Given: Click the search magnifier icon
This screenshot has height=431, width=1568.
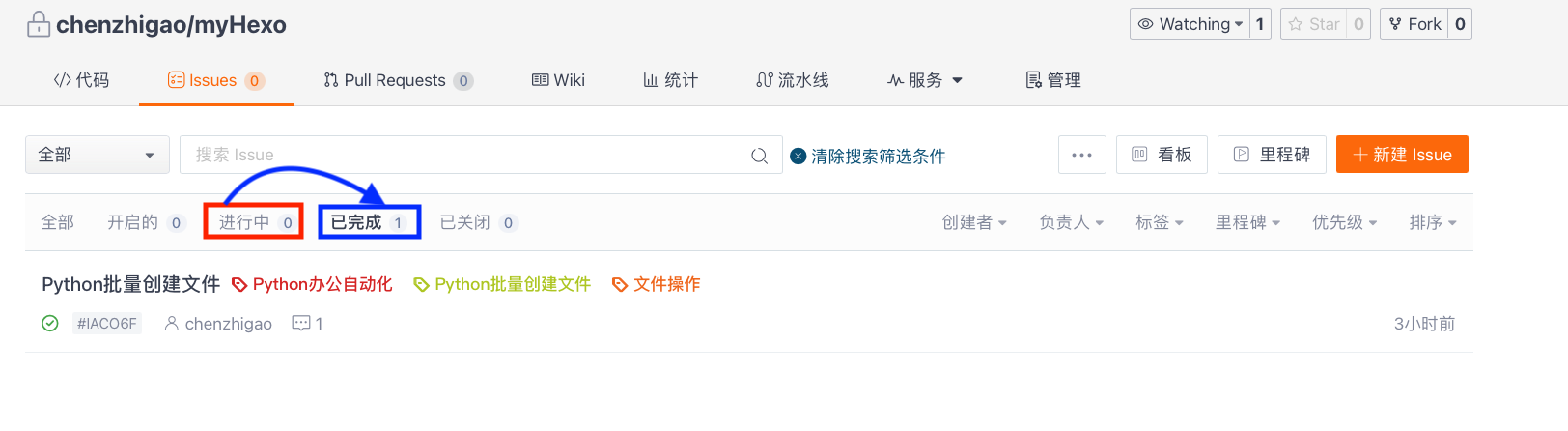Looking at the screenshot, I should (760, 156).
